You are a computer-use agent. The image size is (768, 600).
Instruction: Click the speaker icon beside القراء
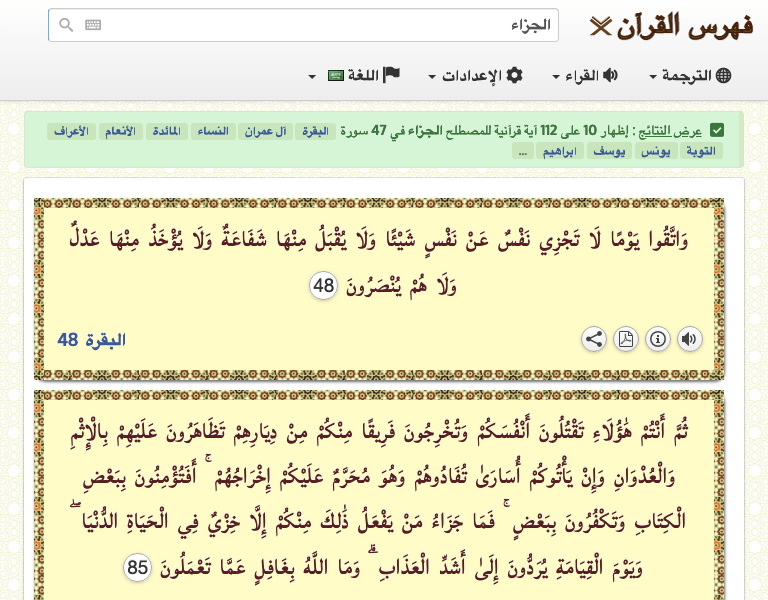click(610, 75)
